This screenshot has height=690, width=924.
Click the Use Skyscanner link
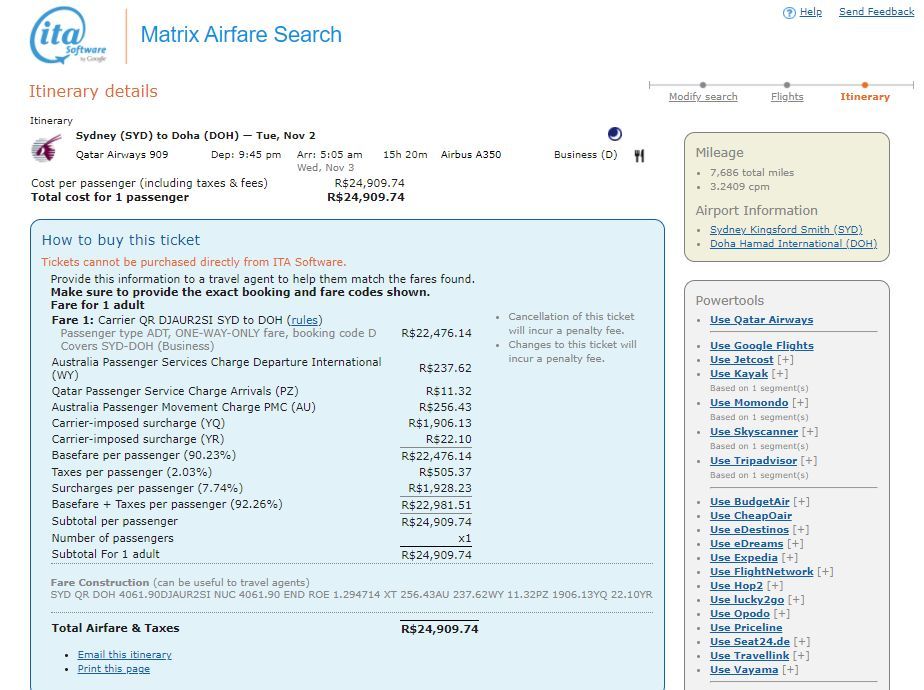(754, 431)
